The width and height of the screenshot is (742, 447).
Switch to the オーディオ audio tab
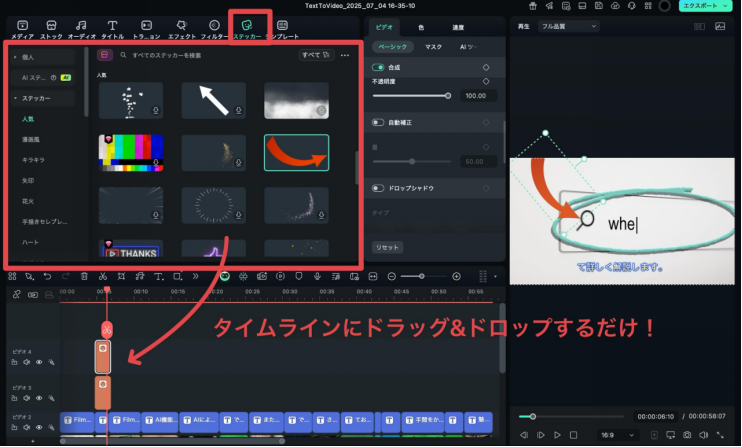click(81, 29)
